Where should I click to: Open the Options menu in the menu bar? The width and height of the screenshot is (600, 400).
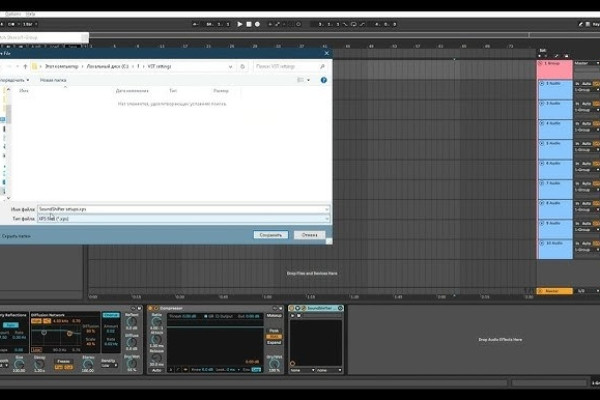tap(13, 14)
